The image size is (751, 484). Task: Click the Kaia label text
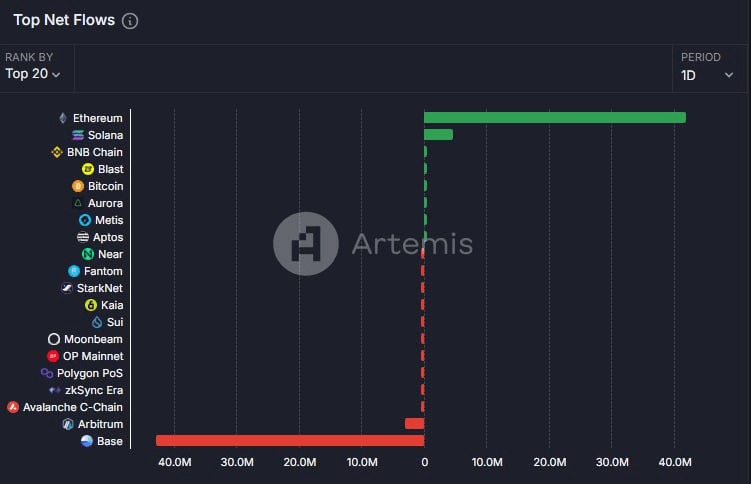click(x=112, y=305)
